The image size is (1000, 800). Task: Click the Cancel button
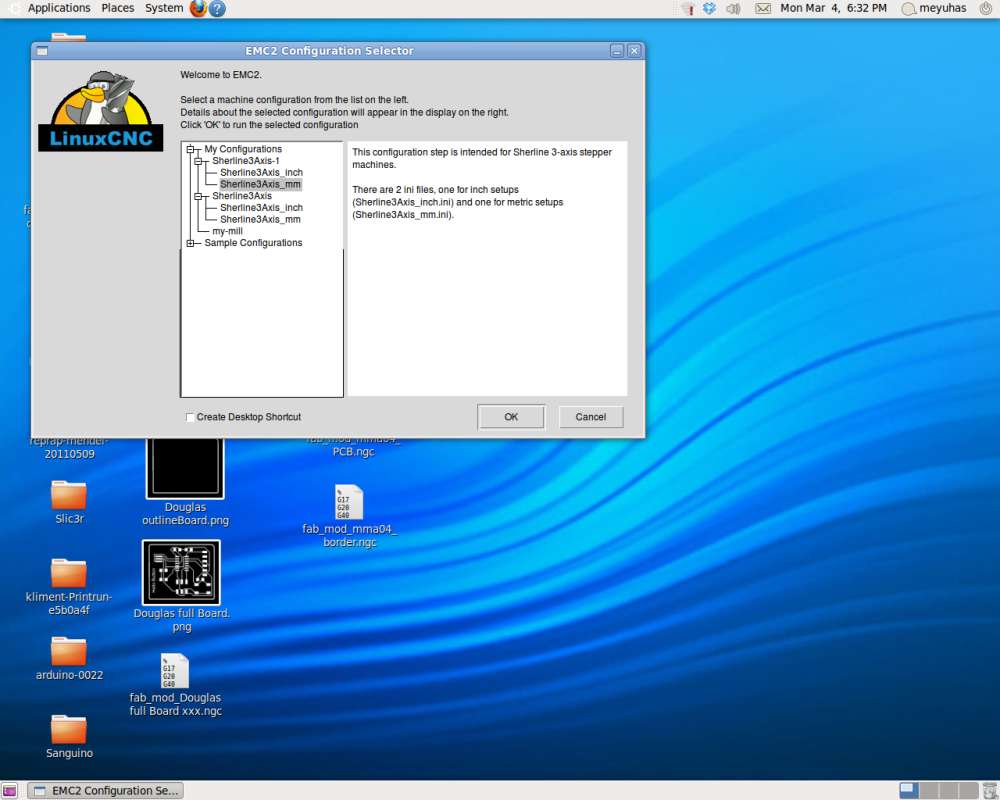[x=591, y=417]
